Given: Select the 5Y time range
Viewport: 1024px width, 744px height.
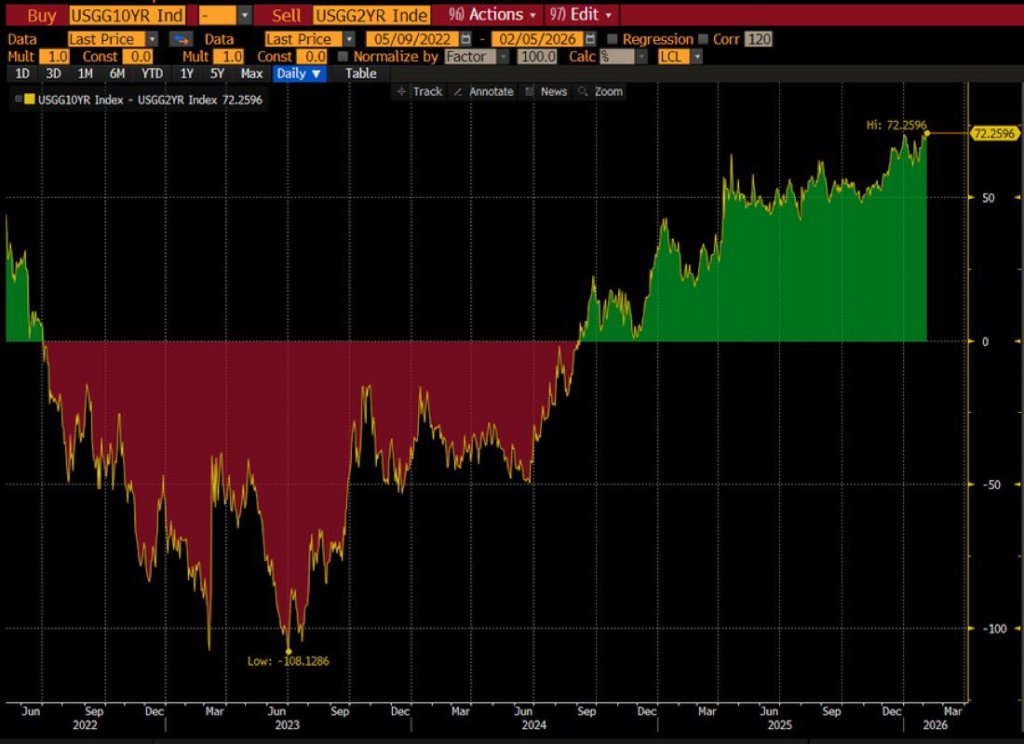Looking at the screenshot, I should (x=217, y=74).
